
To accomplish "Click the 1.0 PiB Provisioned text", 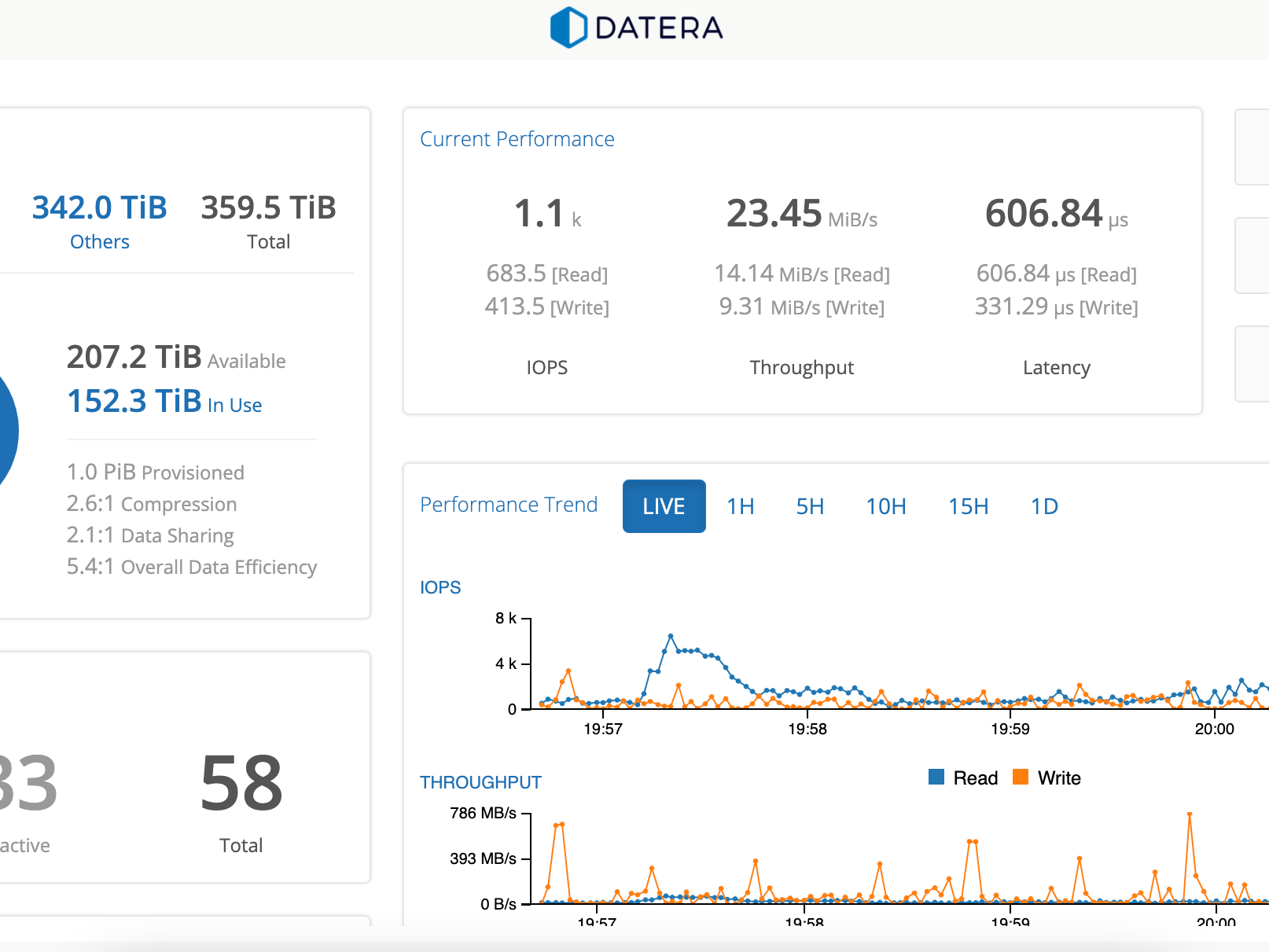I will (x=156, y=472).
